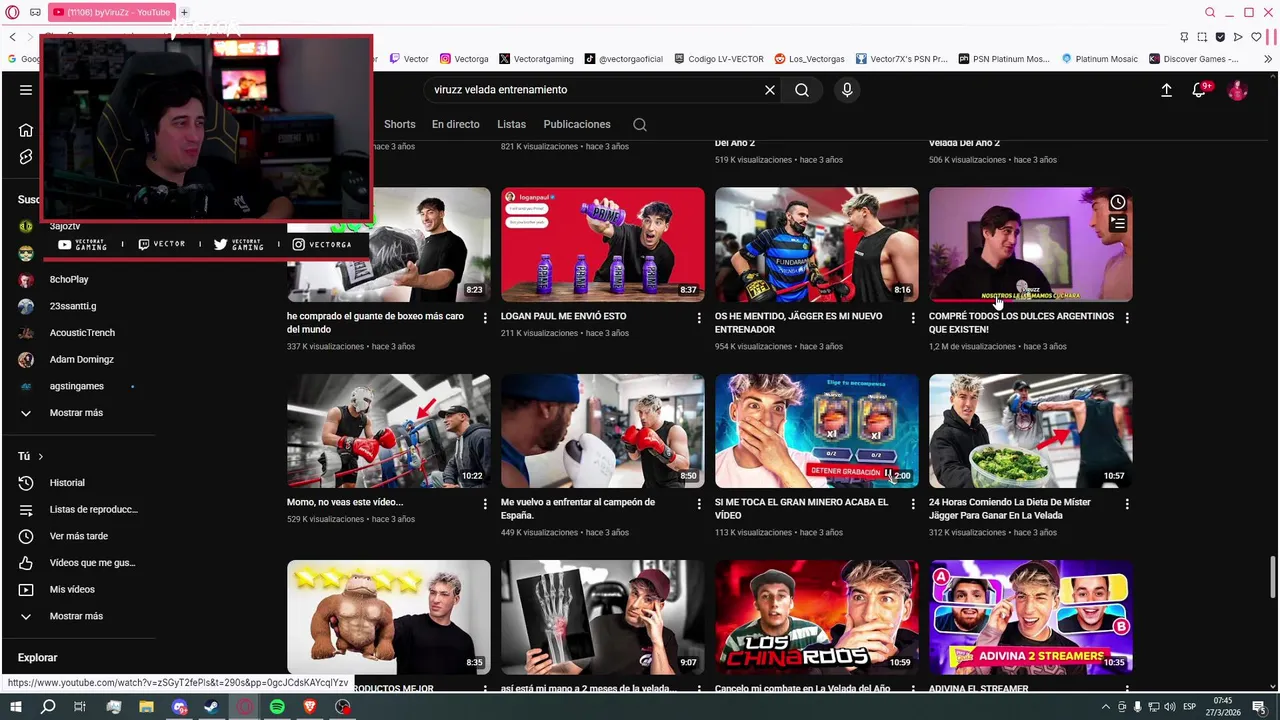Add dulces argentinos video to Watch later
Screen dimensions: 1280x720
pos(1117,203)
